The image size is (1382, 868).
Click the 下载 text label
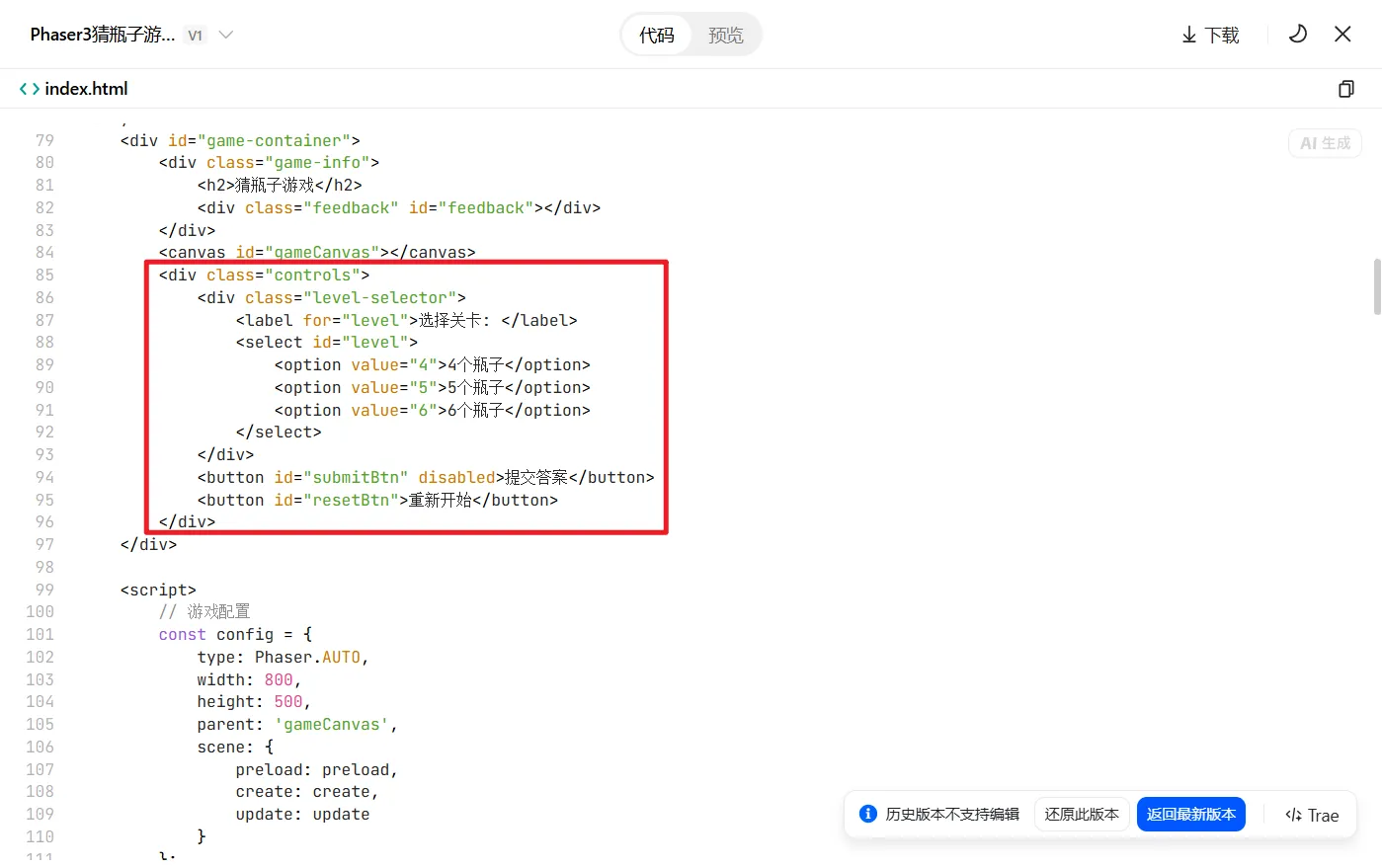(x=1222, y=36)
